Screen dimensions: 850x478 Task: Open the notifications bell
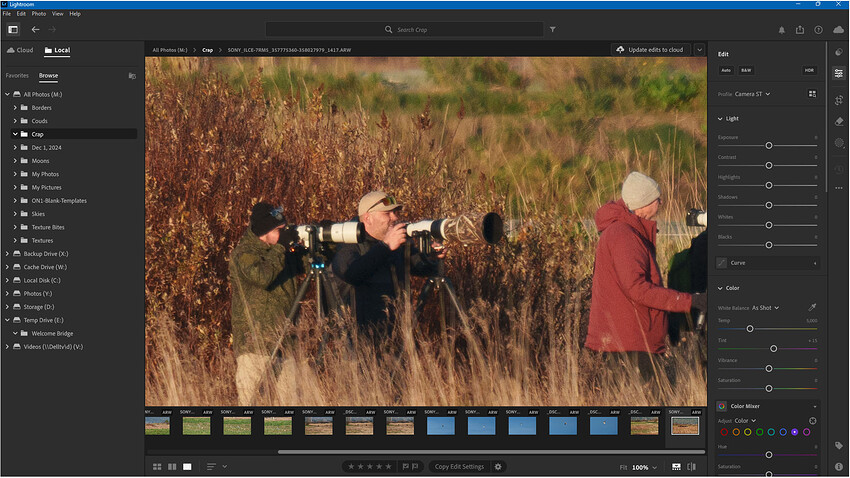(x=782, y=30)
